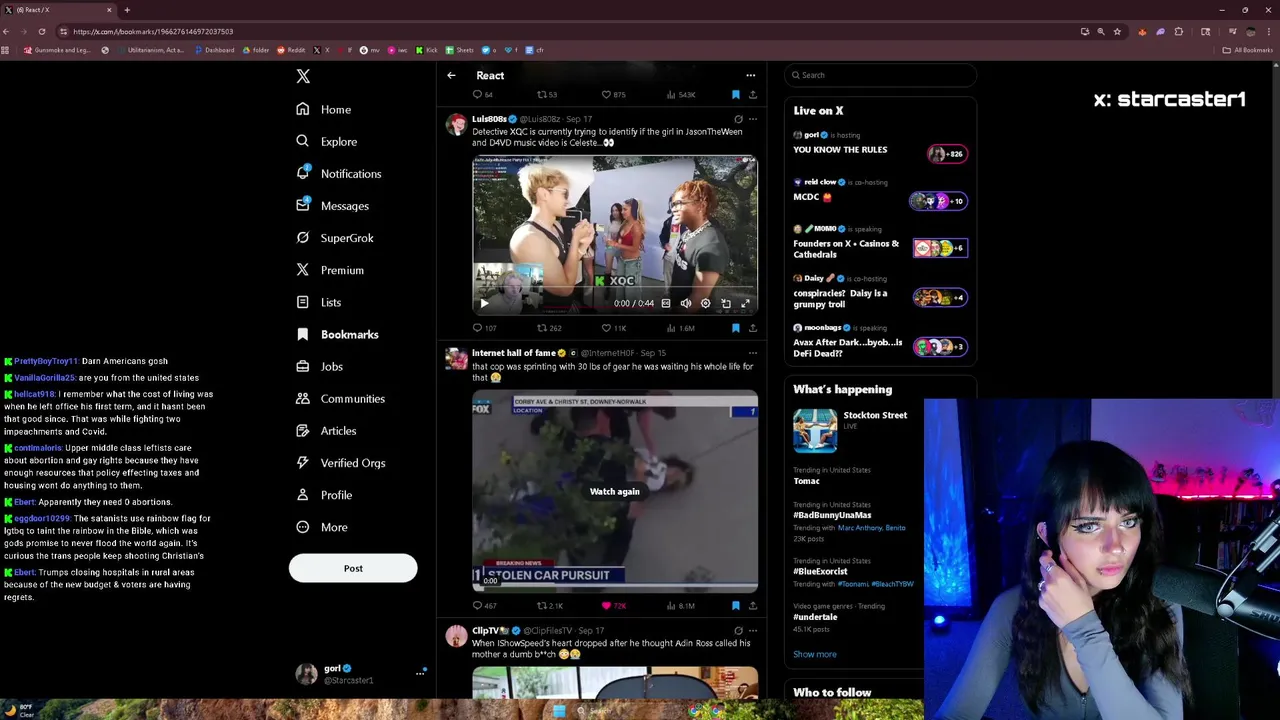
Task: Open Bookmarks
Action: 337,334
